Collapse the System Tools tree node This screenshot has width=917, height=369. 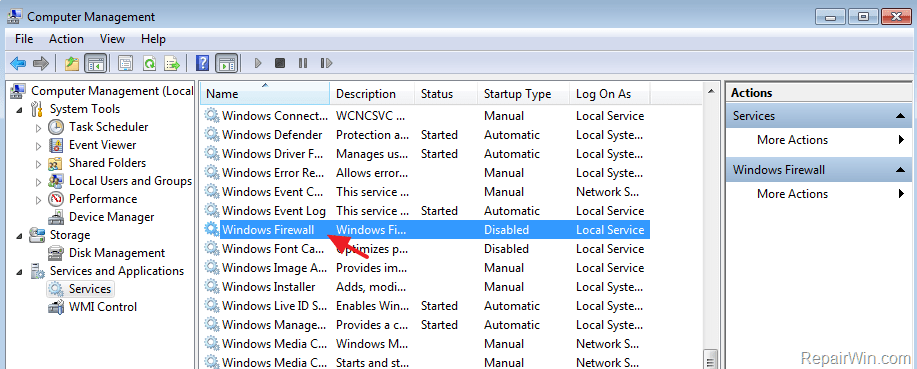(19, 110)
